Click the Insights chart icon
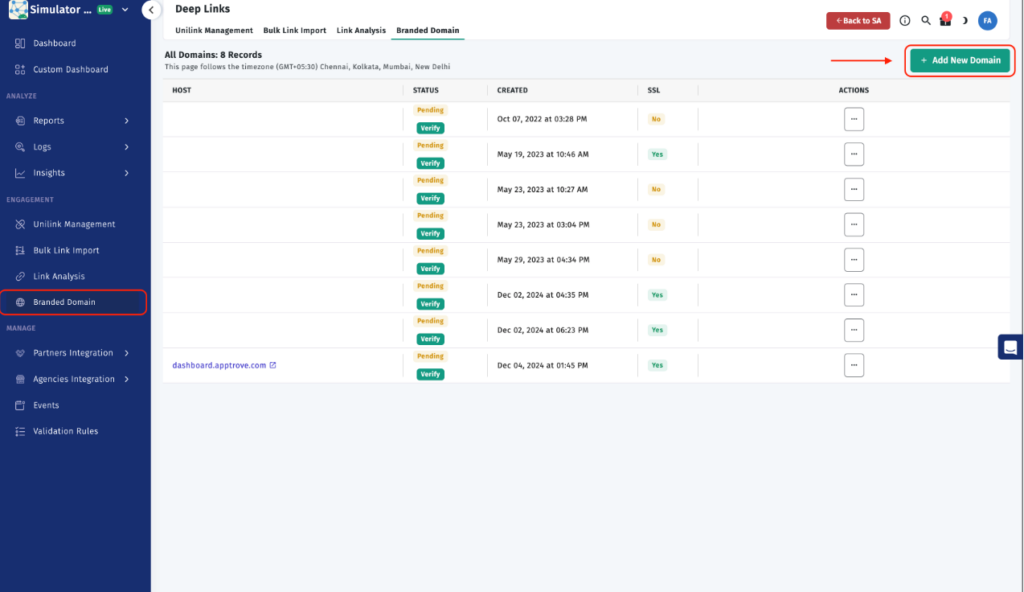Viewport: 1024px width, 592px height. tap(20, 173)
